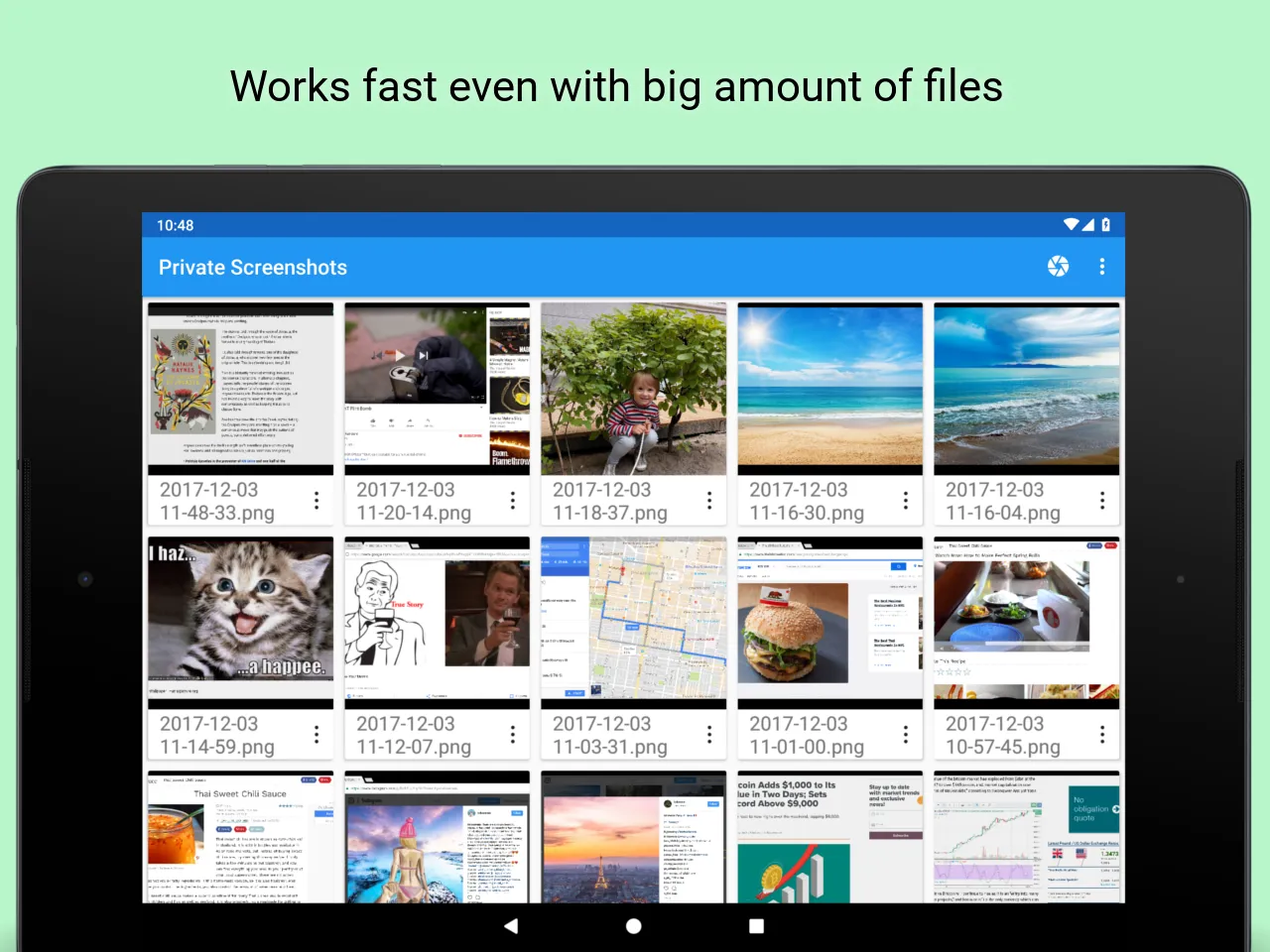Open the options dropdown for 11-14-59.png
The width and height of the screenshot is (1270, 952).
coord(316,734)
